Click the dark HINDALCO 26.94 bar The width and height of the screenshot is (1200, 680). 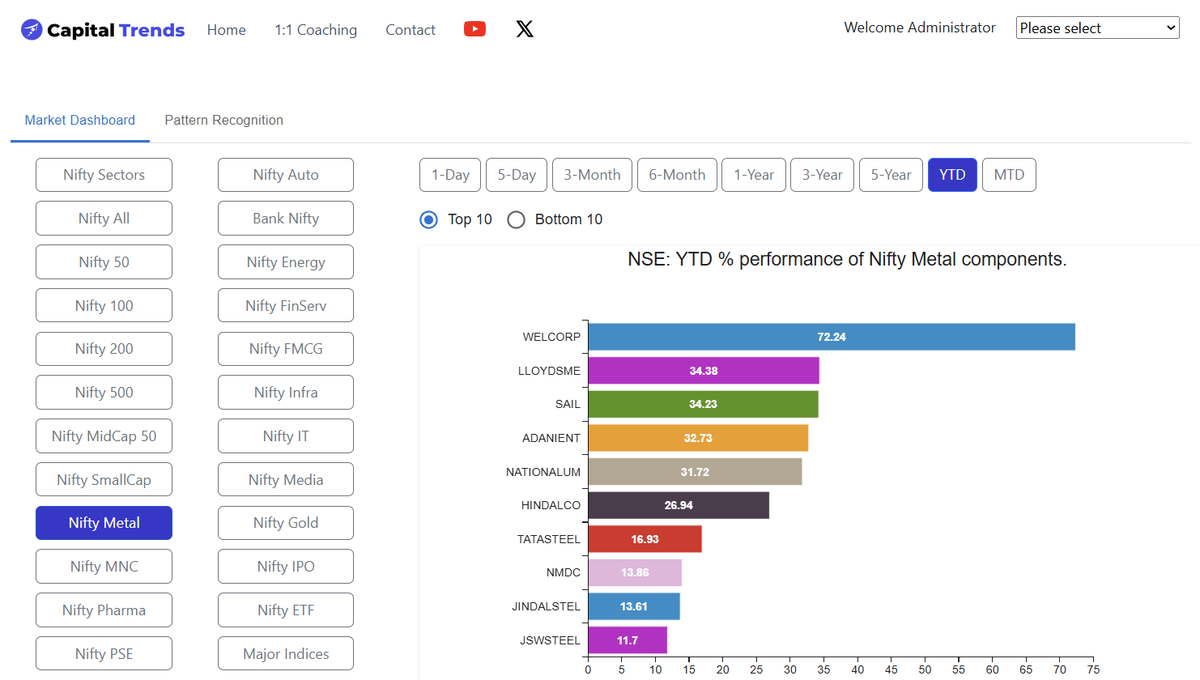tap(679, 505)
